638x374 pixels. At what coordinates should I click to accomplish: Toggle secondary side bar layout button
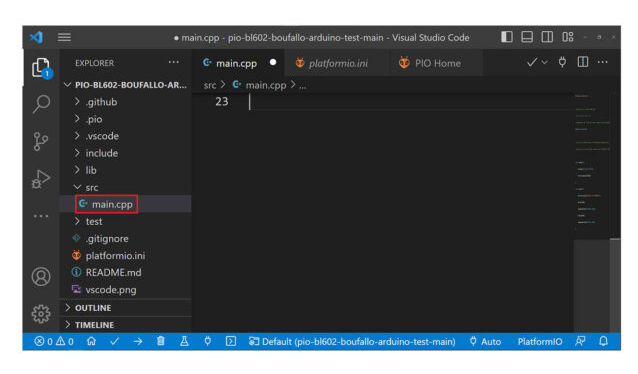point(547,37)
